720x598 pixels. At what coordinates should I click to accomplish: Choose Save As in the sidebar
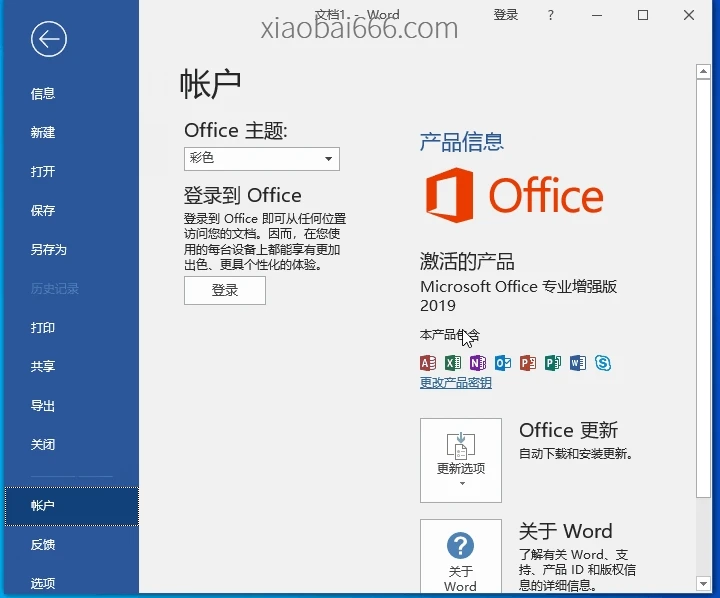(x=71, y=250)
